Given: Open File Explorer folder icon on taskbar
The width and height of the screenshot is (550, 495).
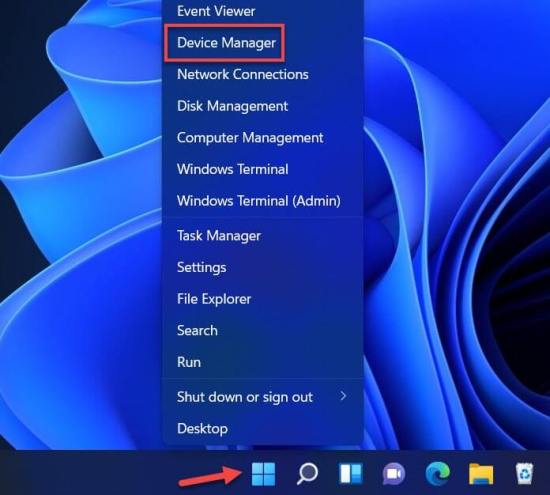Looking at the screenshot, I should tap(481, 474).
